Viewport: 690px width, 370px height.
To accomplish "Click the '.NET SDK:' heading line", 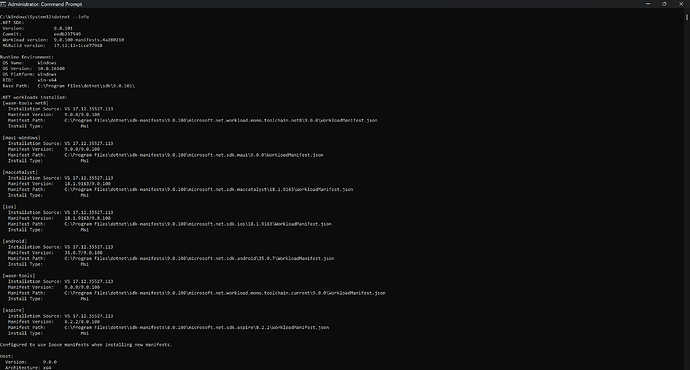I will 12,22.
